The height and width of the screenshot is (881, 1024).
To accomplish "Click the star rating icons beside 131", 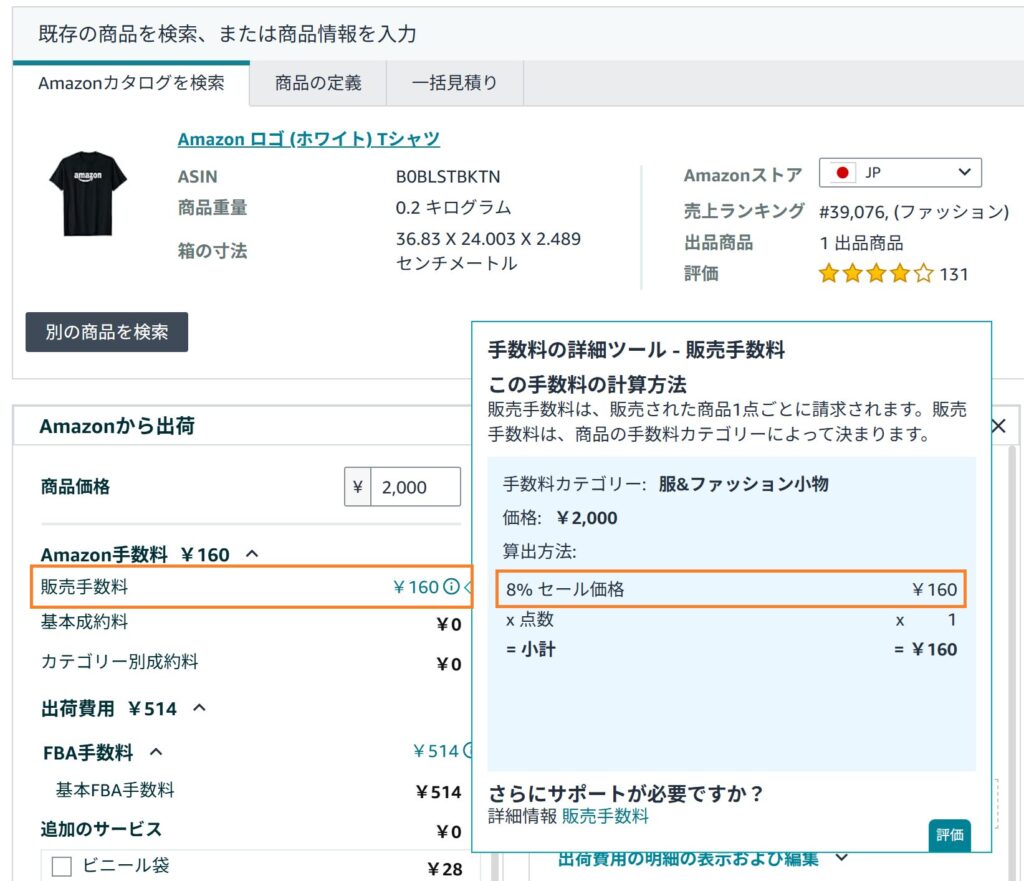I will [x=876, y=273].
